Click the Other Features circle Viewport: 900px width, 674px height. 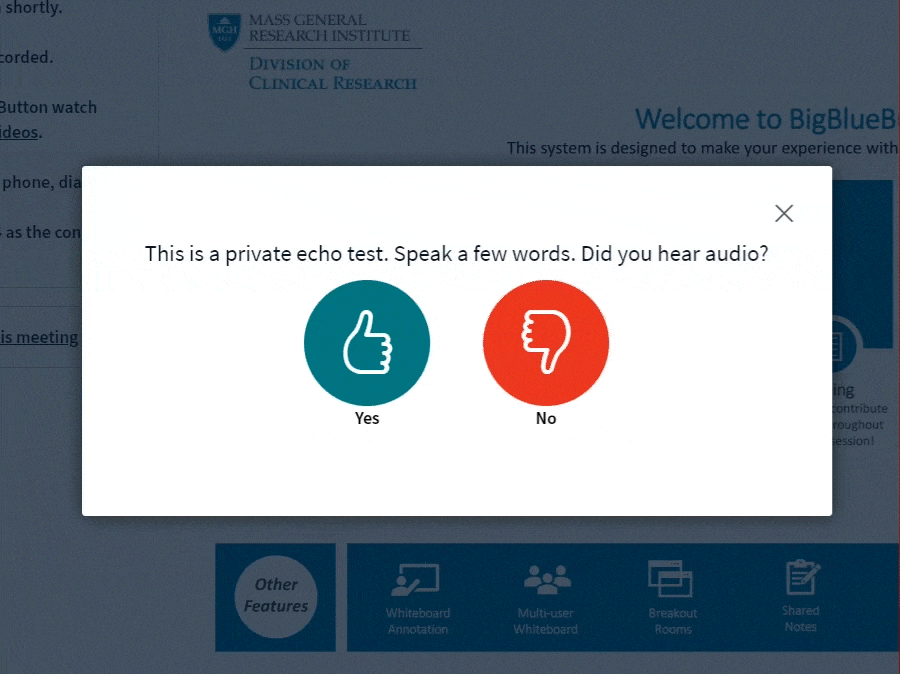click(x=276, y=596)
